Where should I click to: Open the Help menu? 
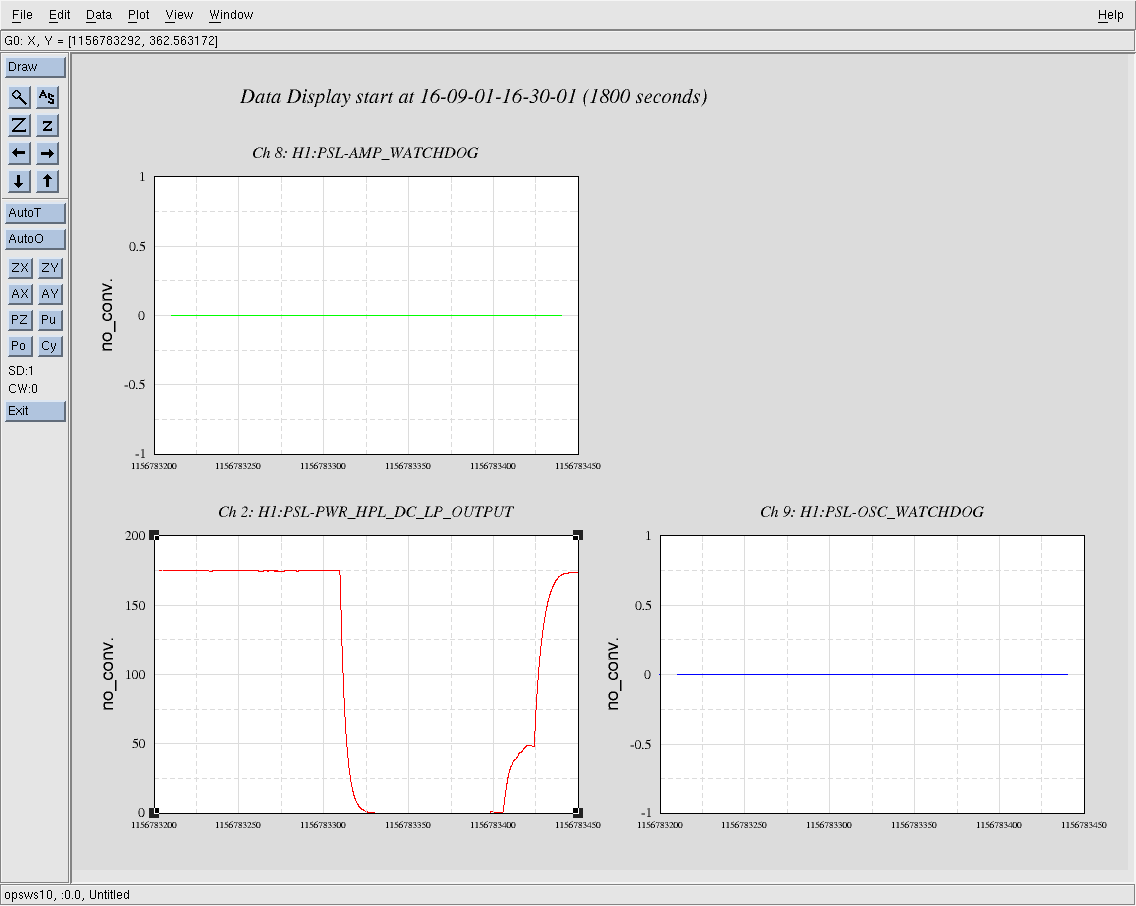coord(1110,14)
